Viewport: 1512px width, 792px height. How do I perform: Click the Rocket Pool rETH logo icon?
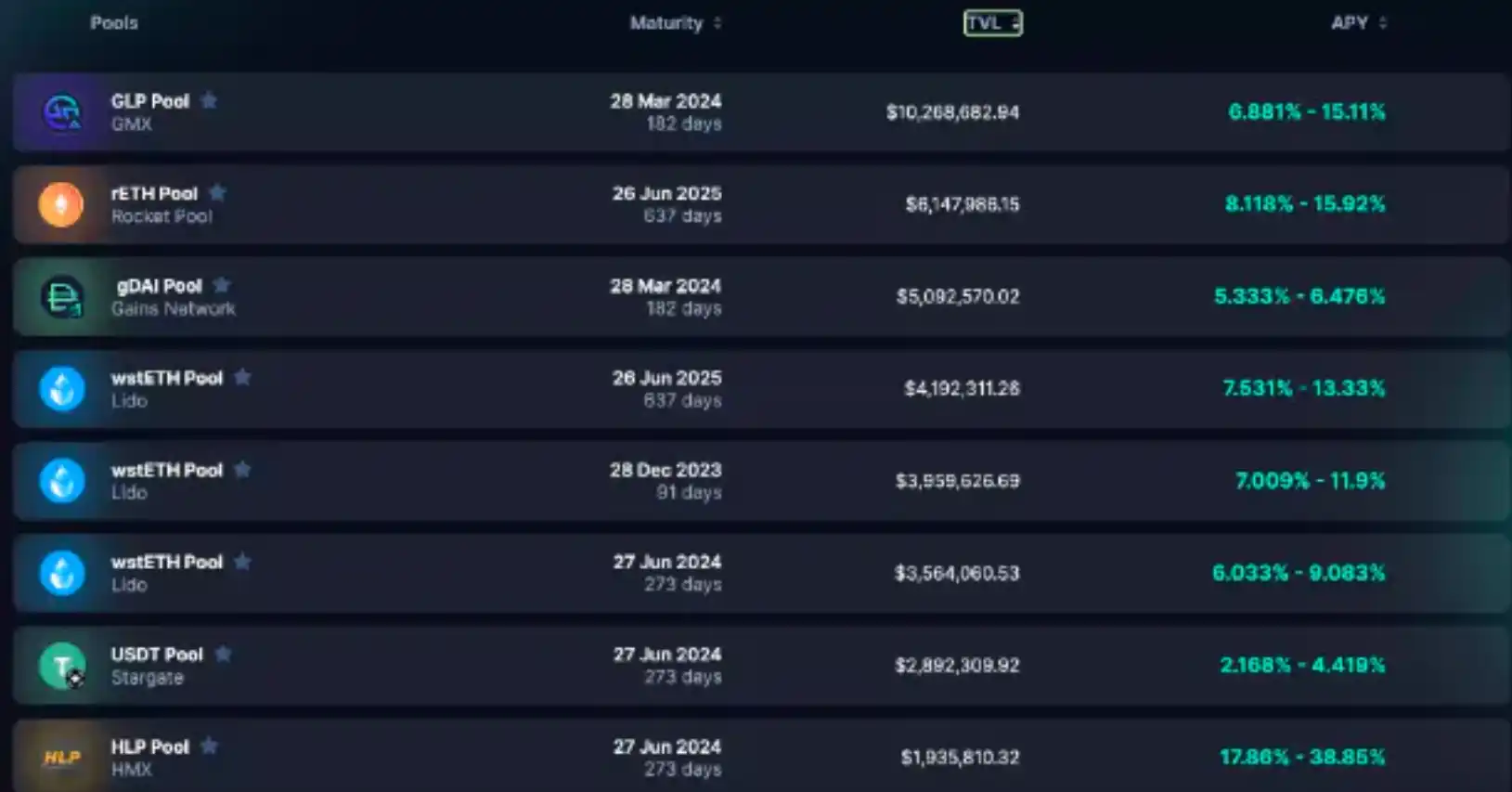(61, 204)
